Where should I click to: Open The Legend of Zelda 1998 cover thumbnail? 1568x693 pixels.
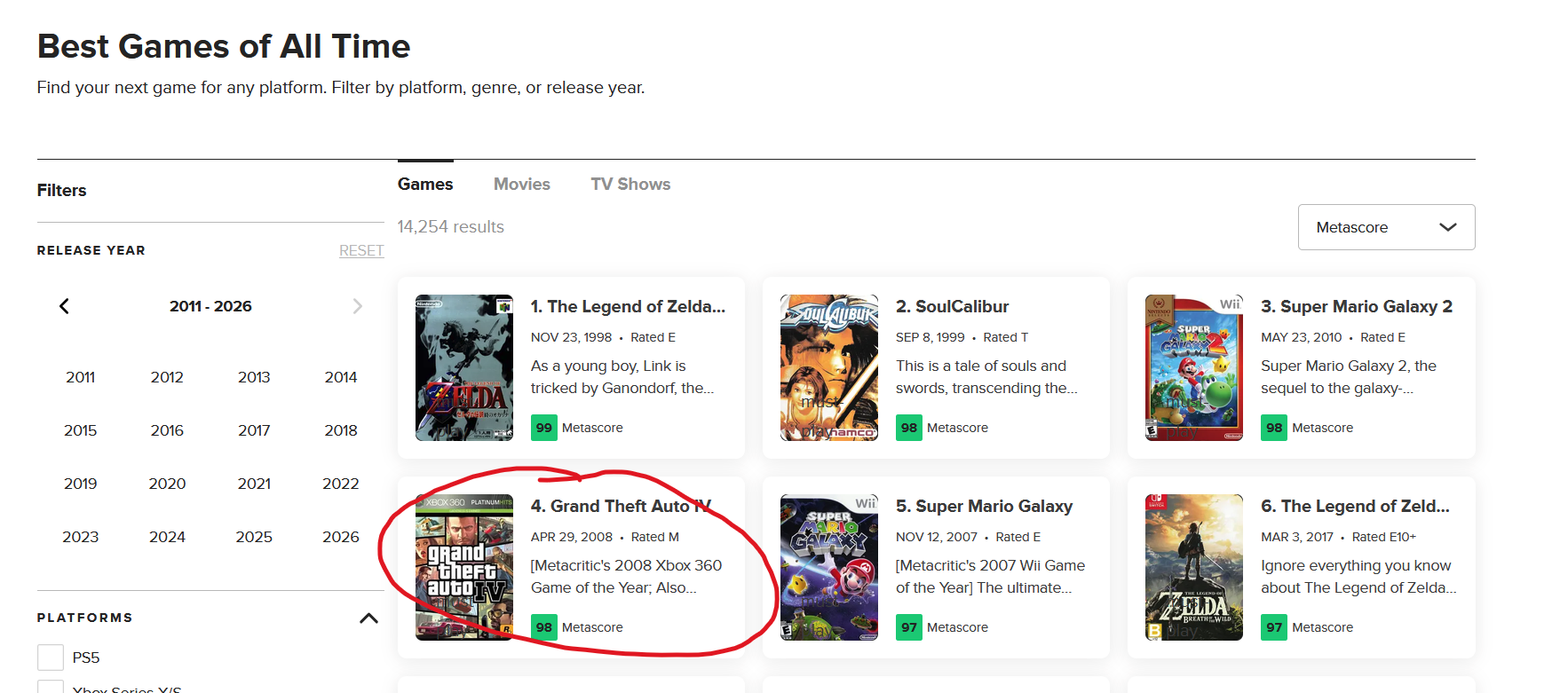pos(464,367)
